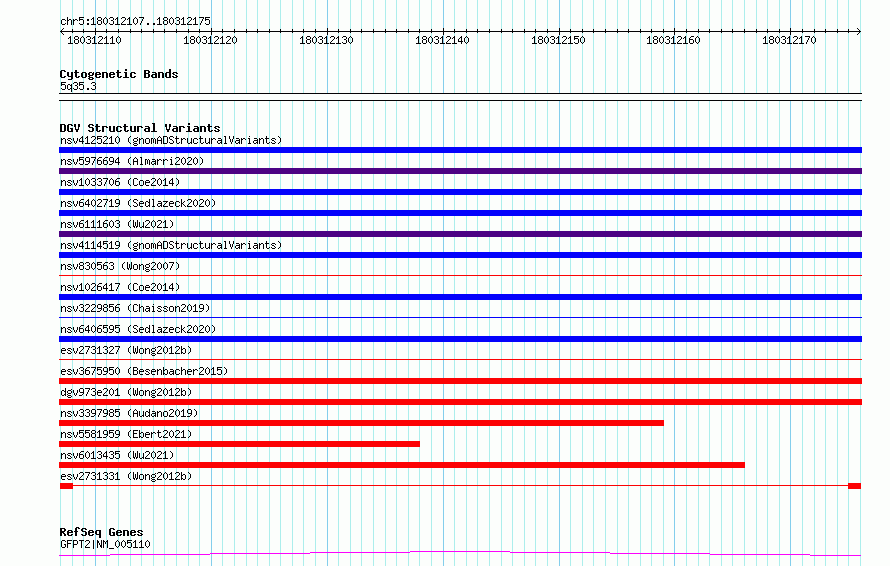Click ruler position 180312130
890x566 pixels.
pyautogui.click(x=326, y=40)
